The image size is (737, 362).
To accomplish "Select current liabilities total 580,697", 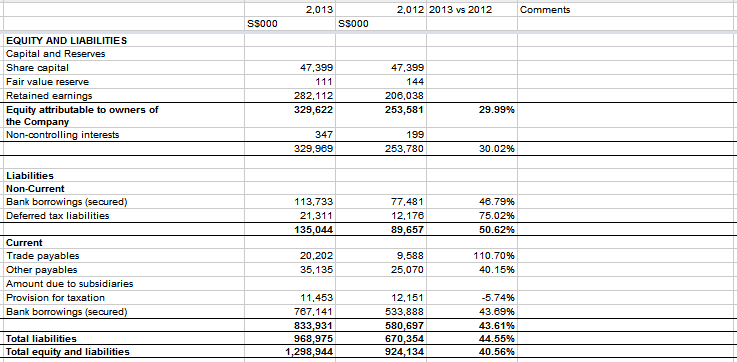I will coord(381,325).
